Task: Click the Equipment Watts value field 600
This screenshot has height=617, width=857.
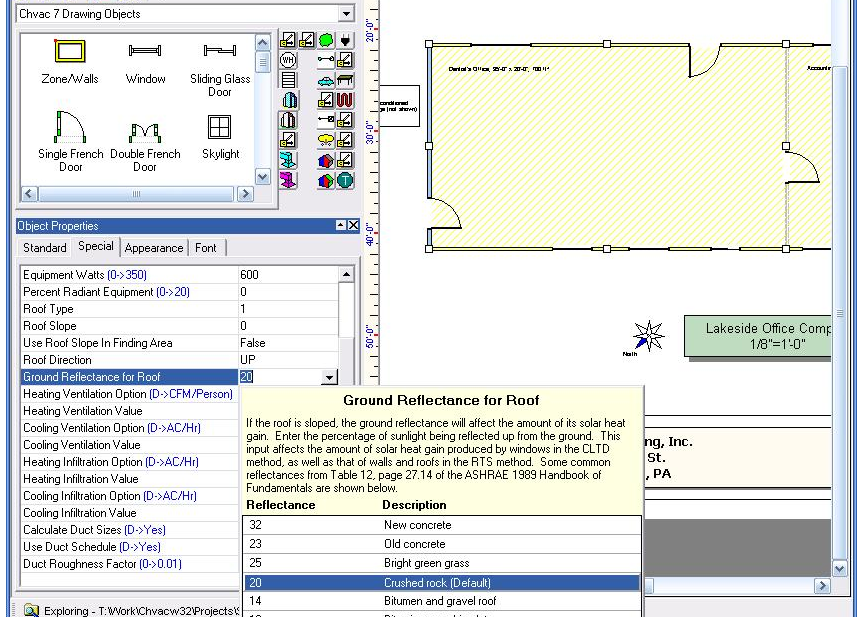Action: click(x=288, y=275)
